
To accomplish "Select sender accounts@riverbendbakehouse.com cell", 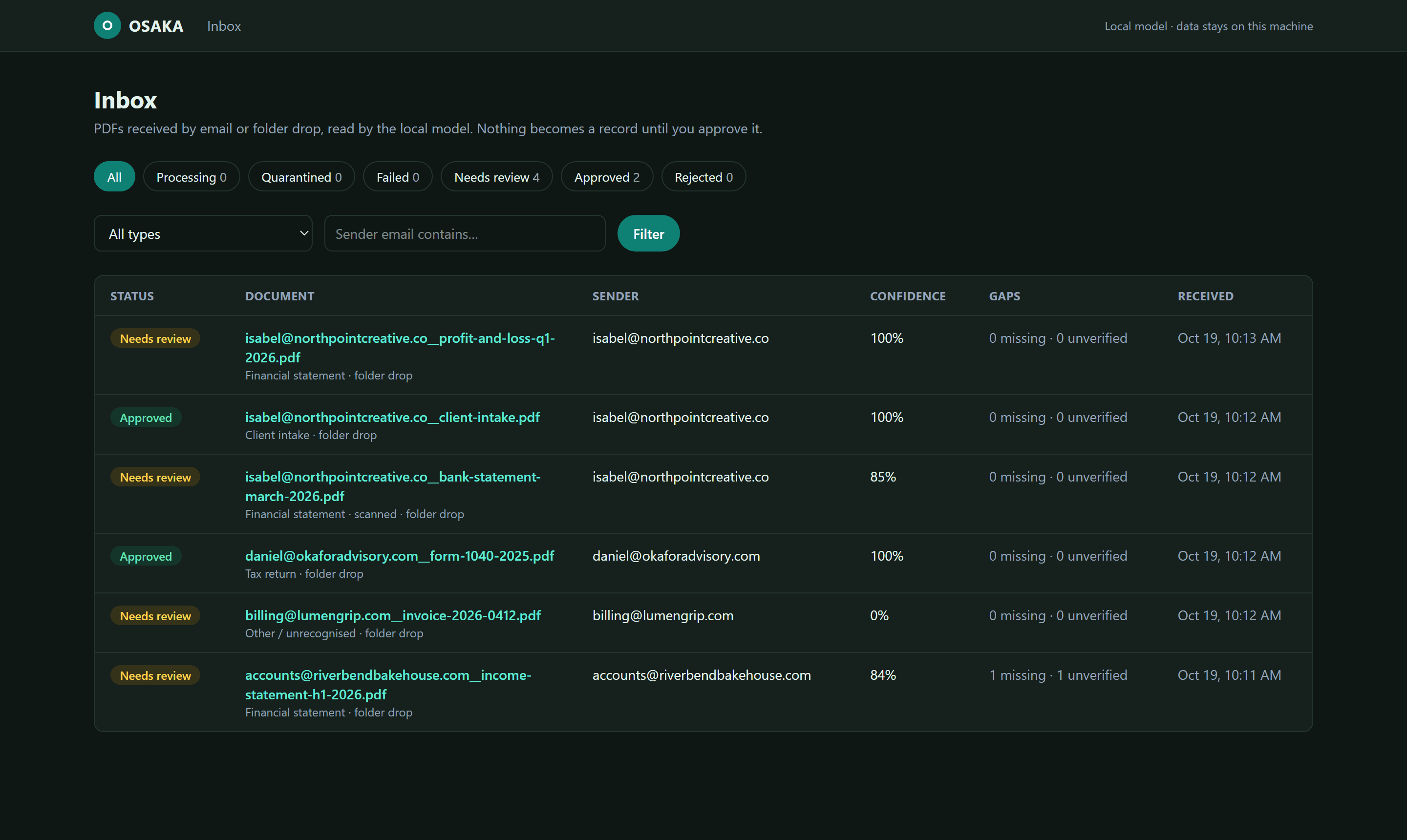I will (x=702, y=675).
